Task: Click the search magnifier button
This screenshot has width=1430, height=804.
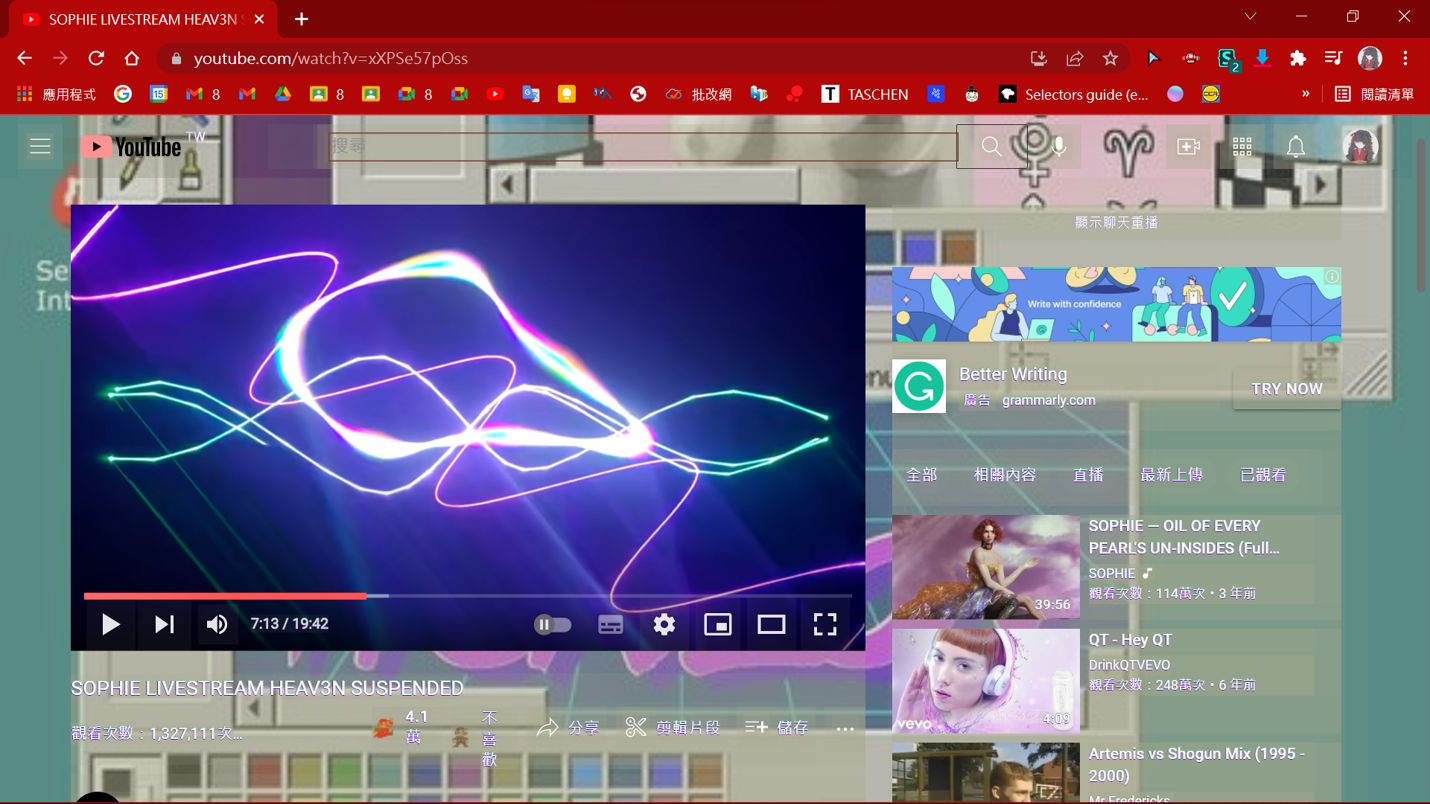Action: pos(991,147)
